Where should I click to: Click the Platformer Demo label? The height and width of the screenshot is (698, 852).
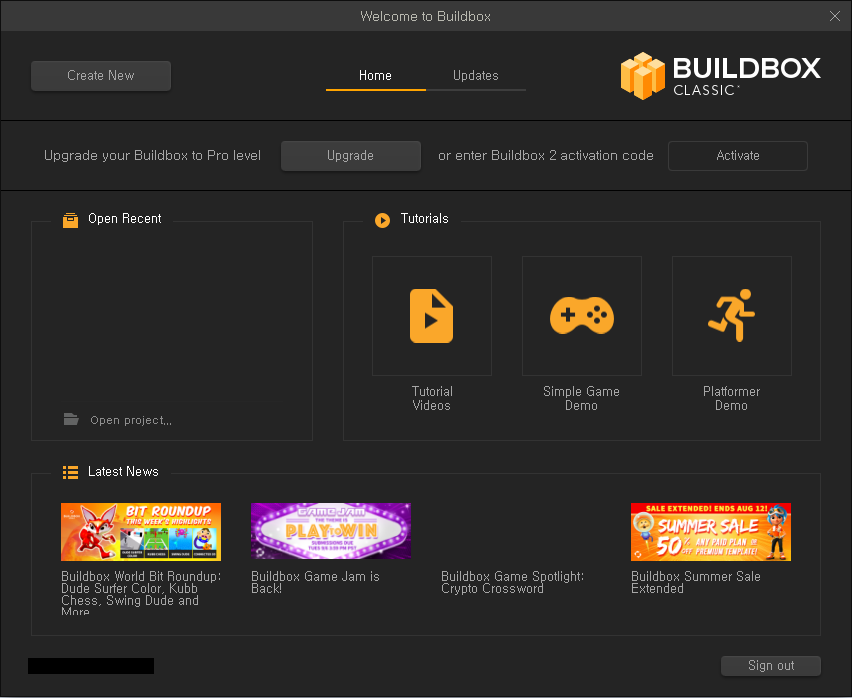[x=731, y=399]
